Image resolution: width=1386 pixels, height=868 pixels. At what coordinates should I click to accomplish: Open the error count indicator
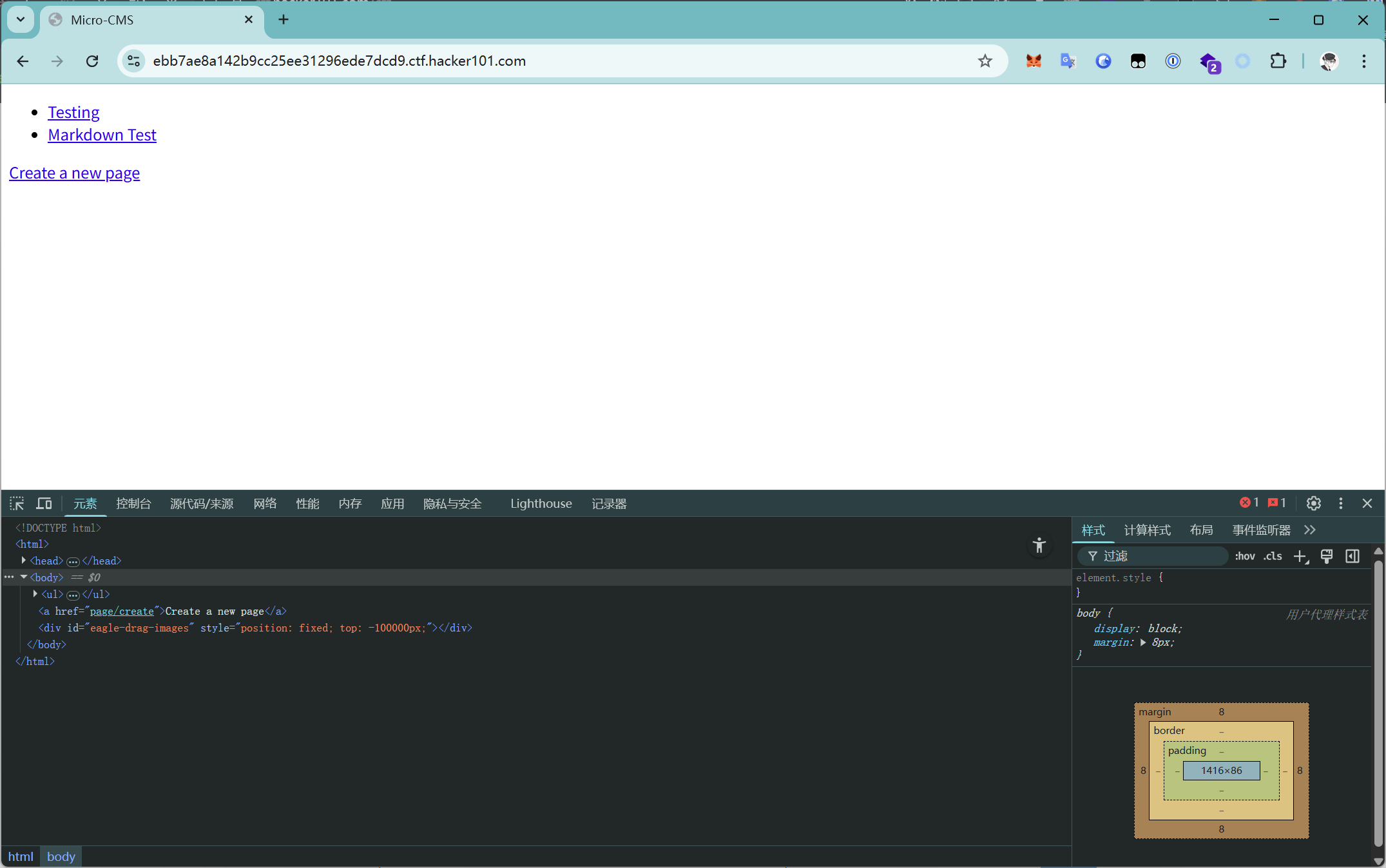pyautogui.click(x=1249, y=503)
